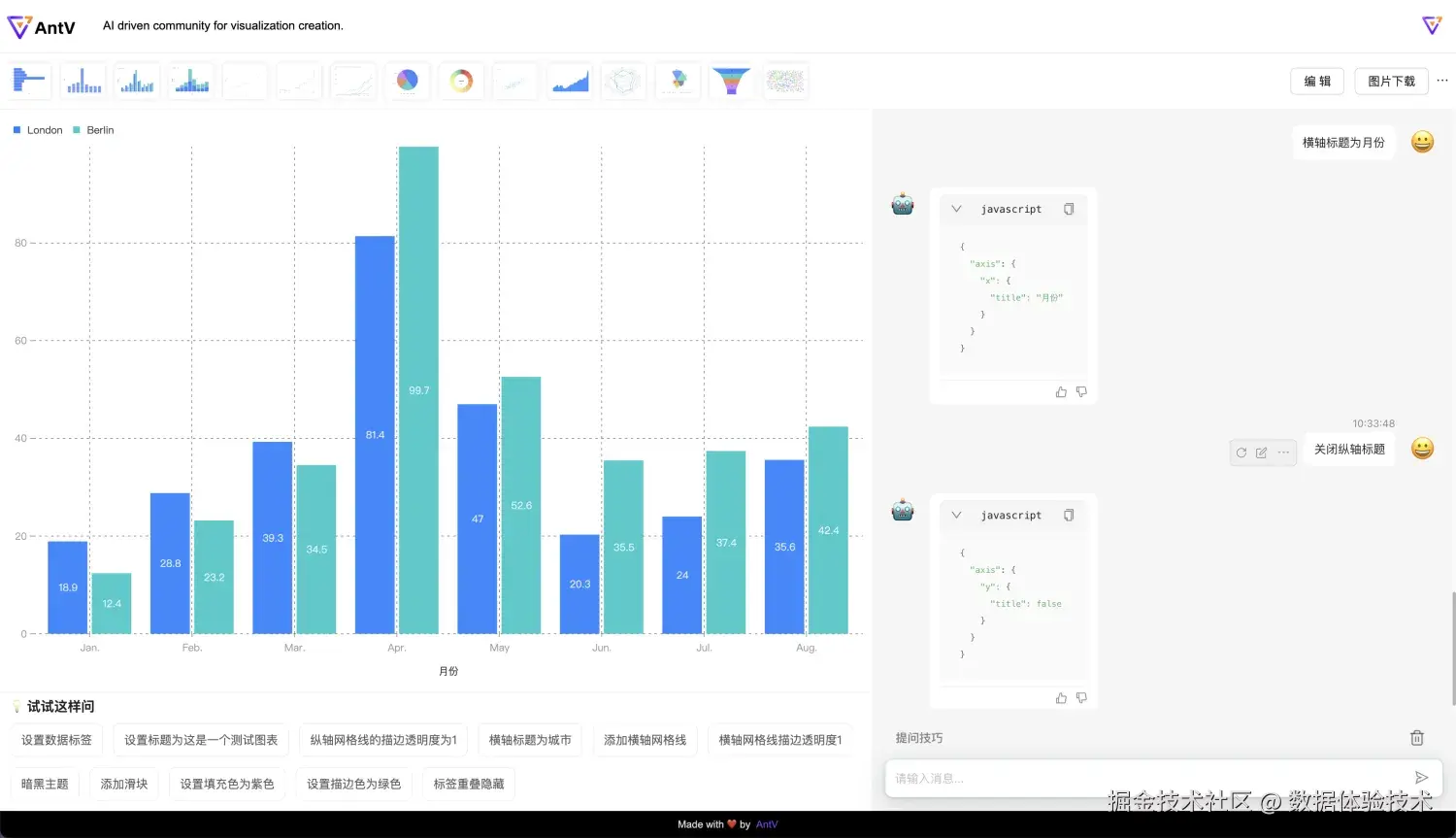This screenshot has width=1456, height=838.
Task: Select the 横轴网格线描边透明度1 suggestion
Action: pyautogui.click(x=780, y=740)
